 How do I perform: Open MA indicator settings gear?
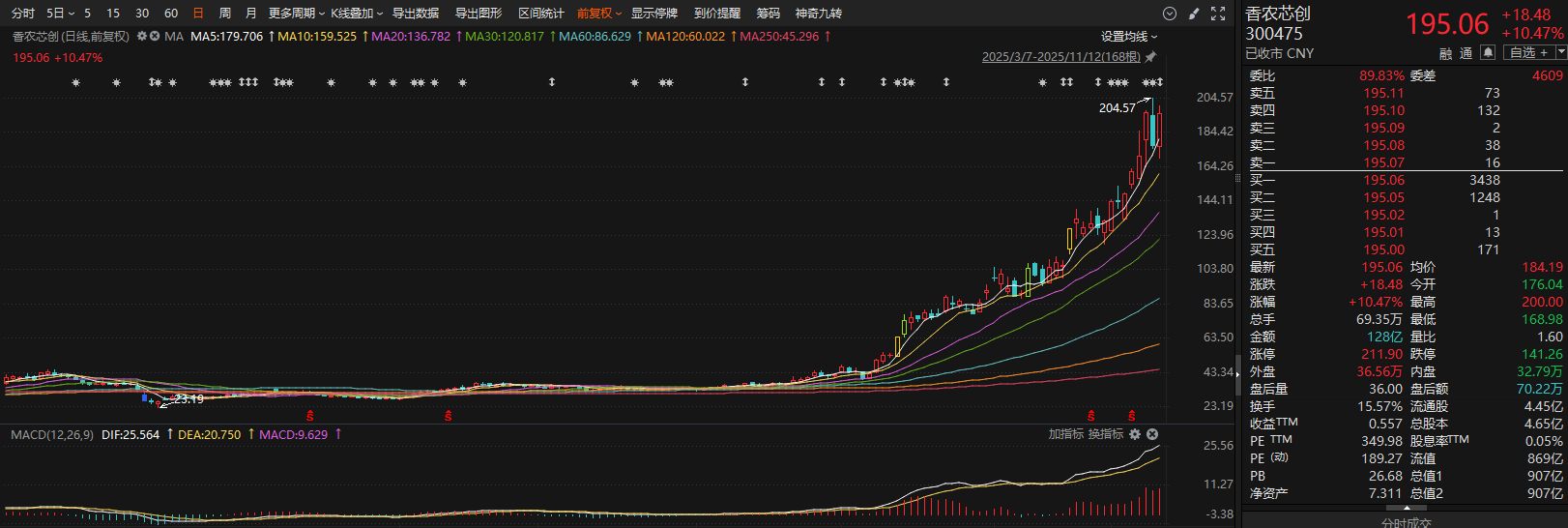[142, 36]
